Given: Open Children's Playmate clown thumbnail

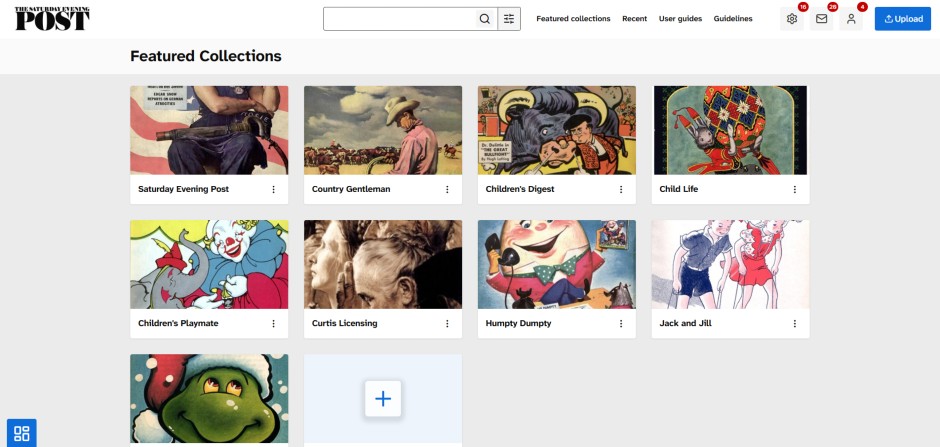Looking at the screenshot, I should tap(209, 264).
